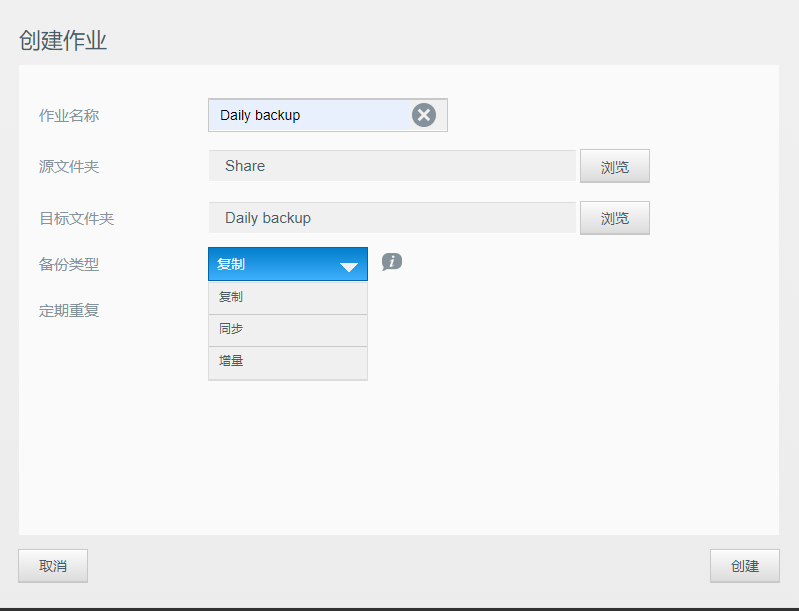Click the backup type info bubble icon
This screenshot has height=611, width=799.
tap(392, 262)
